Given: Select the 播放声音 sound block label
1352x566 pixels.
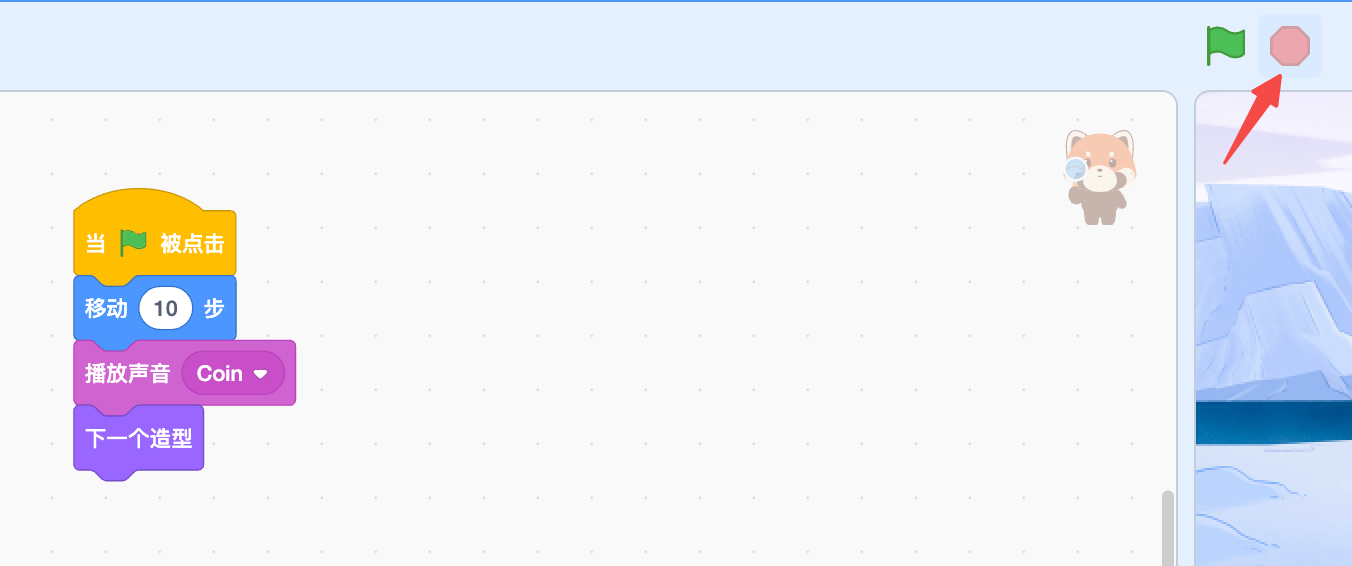Looking at the screenshot, I should [128, 374].
